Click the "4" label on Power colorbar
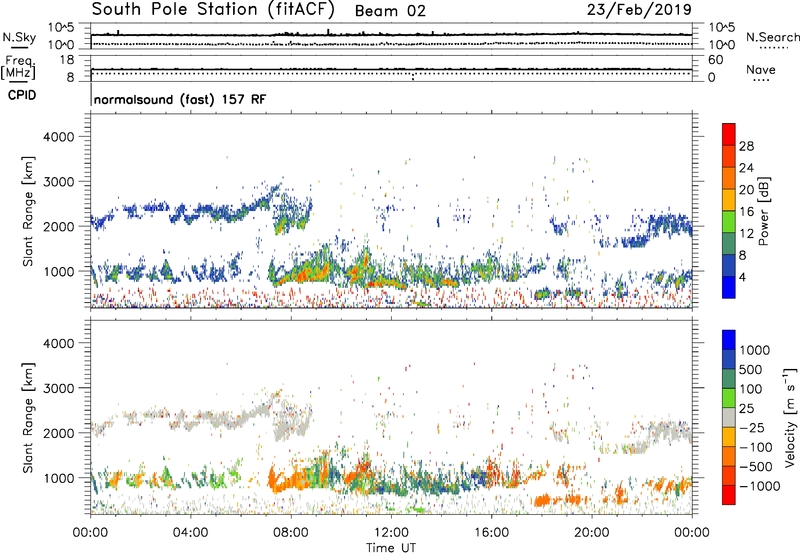Viewport: 800px width, 554px height. 742,278
